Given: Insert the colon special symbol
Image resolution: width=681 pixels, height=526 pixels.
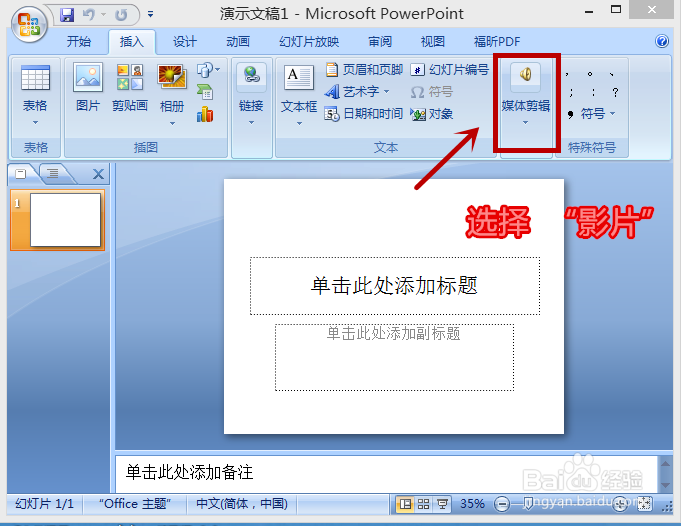Looking at the screenshot, I should click(x=593, y=93).
